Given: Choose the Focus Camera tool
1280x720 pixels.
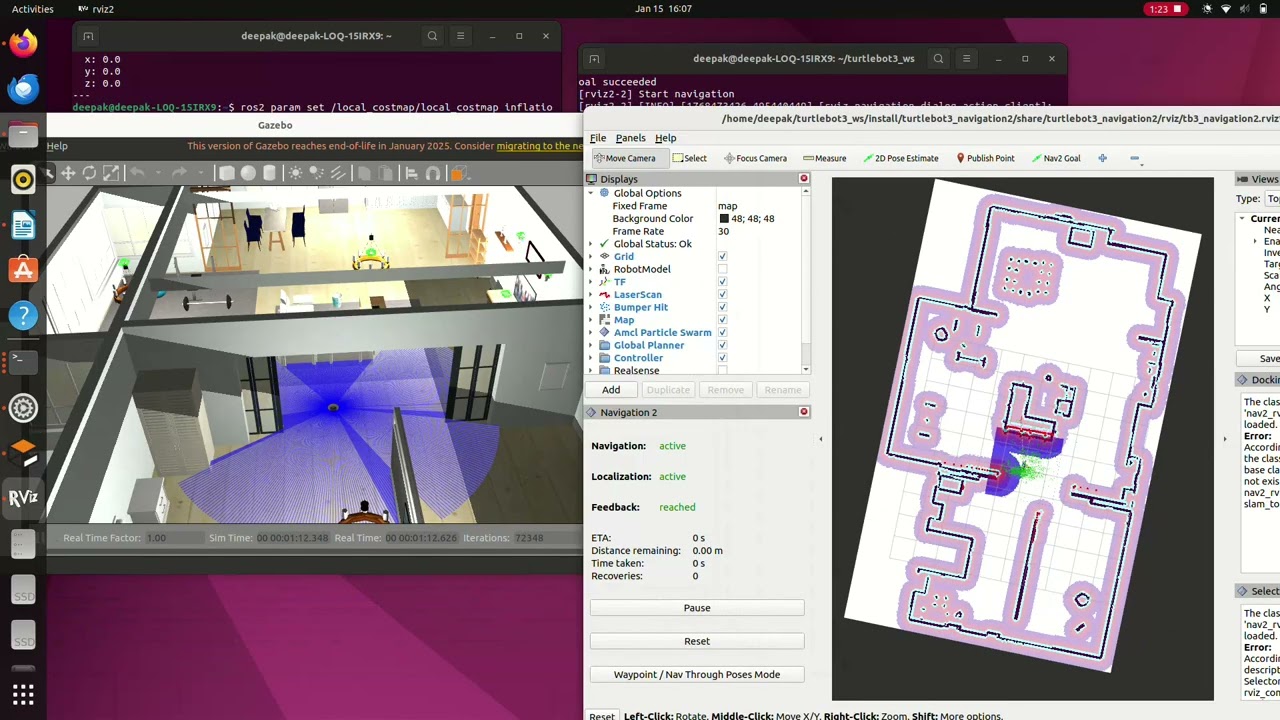Looking at the screenshot, I should [755, 158].
